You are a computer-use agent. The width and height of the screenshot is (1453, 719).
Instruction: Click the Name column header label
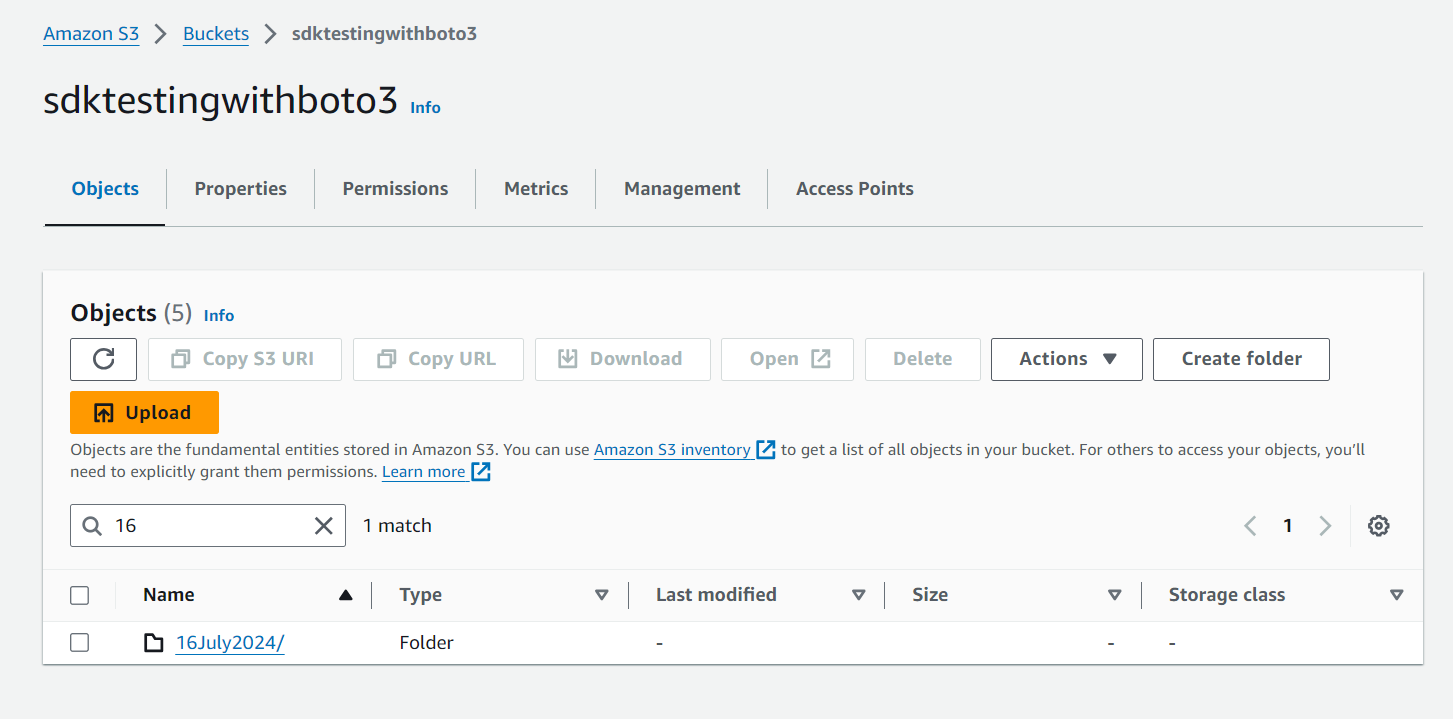(169, 595)
